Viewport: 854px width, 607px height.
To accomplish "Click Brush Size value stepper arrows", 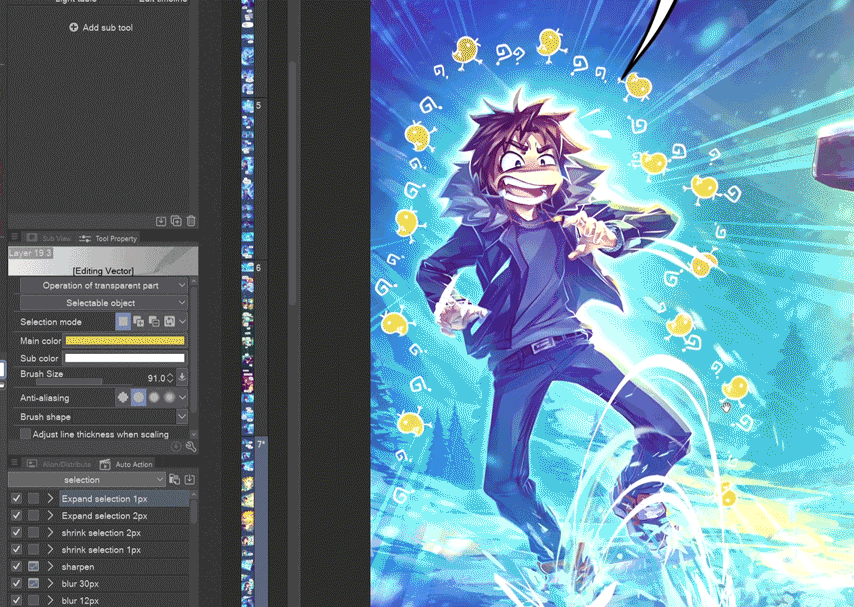I will [170, 378].
